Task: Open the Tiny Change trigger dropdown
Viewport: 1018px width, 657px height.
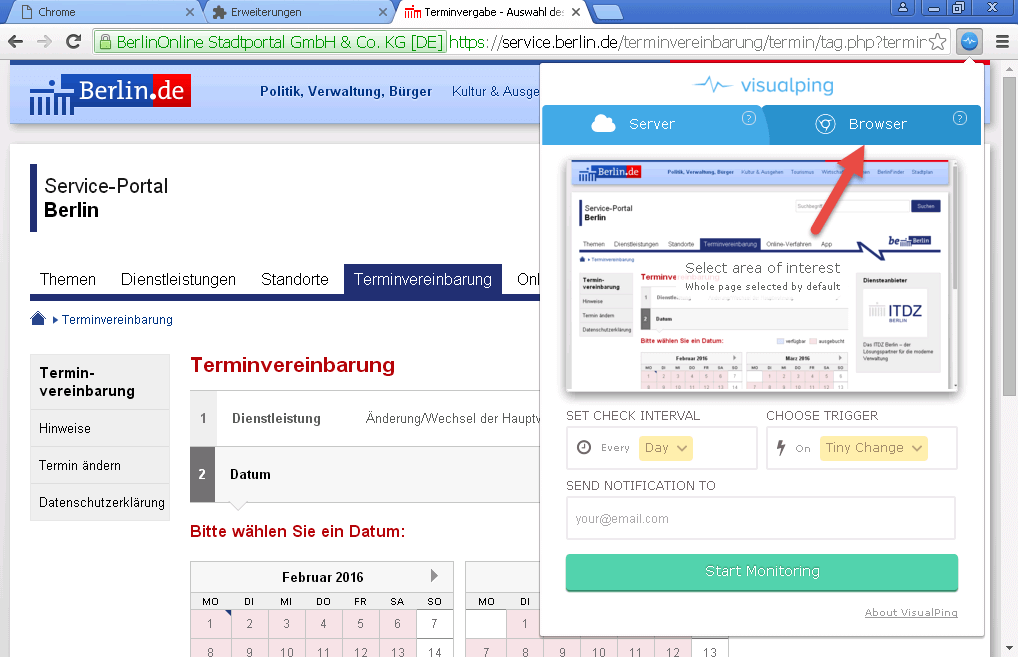Action: tap(873, 448)
